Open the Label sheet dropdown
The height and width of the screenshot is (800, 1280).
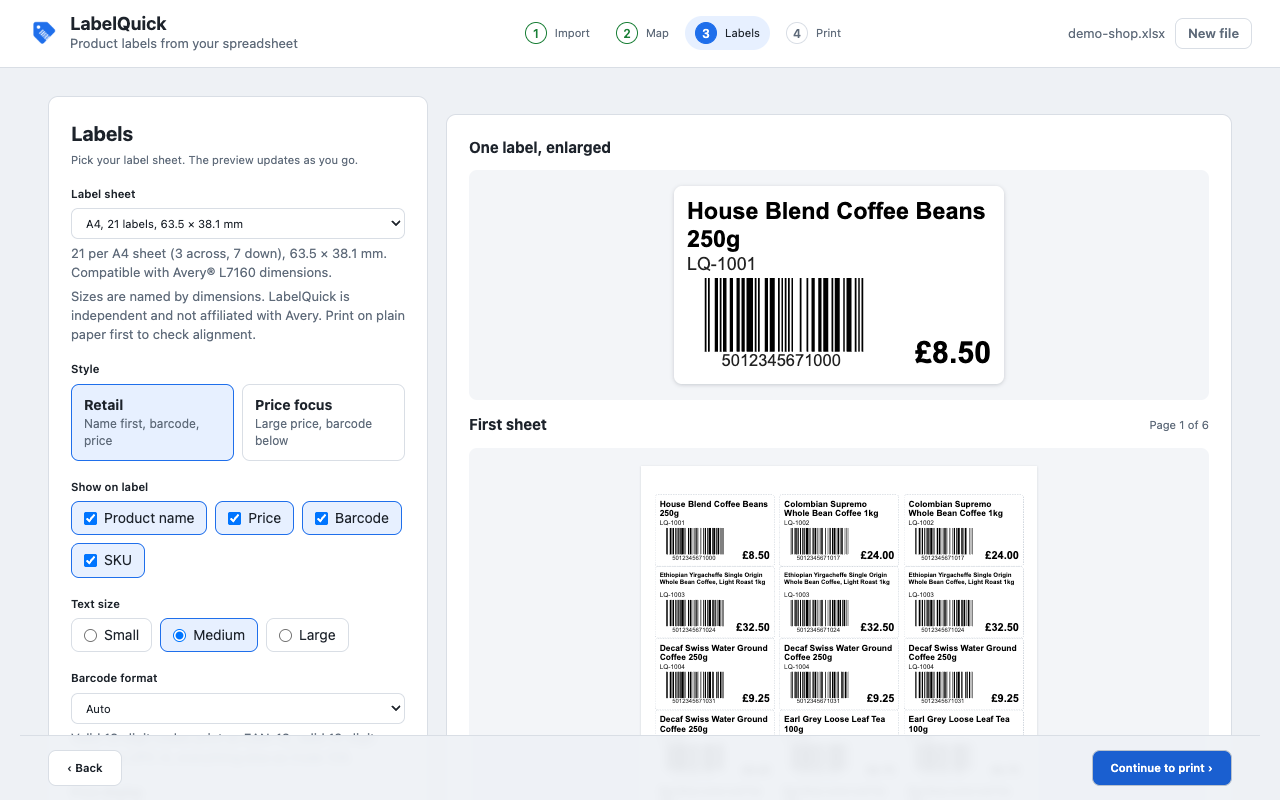238,223
